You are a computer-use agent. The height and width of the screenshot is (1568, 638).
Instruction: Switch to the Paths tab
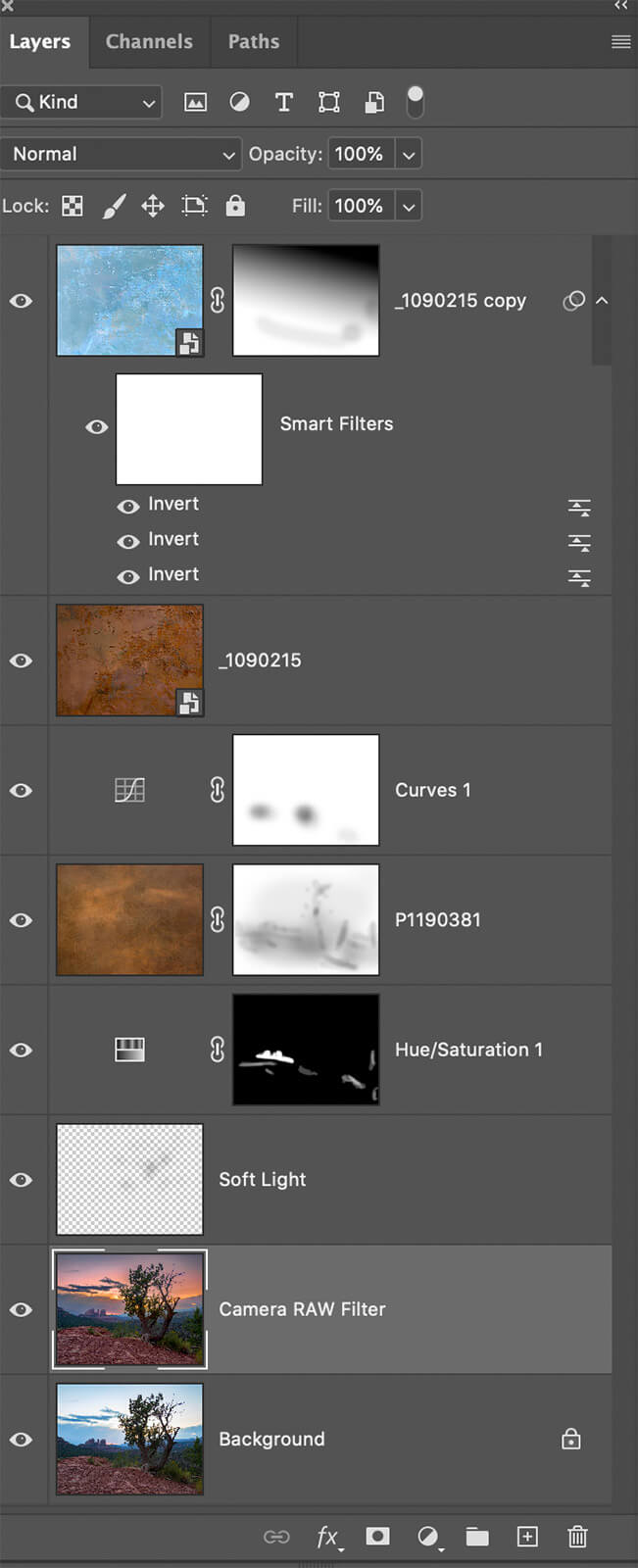[254, 42]
